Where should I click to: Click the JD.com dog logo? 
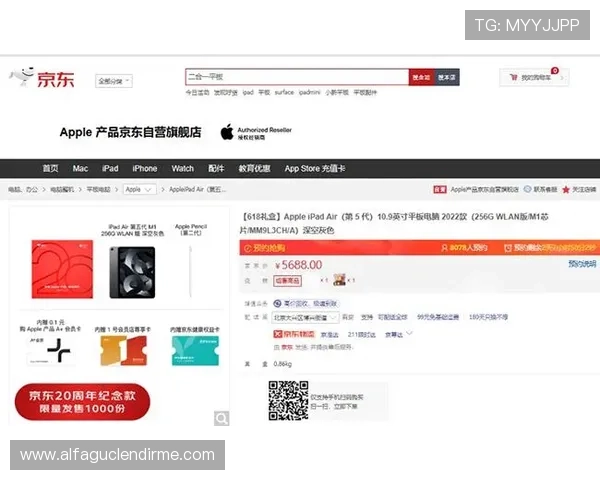[22, 77]
